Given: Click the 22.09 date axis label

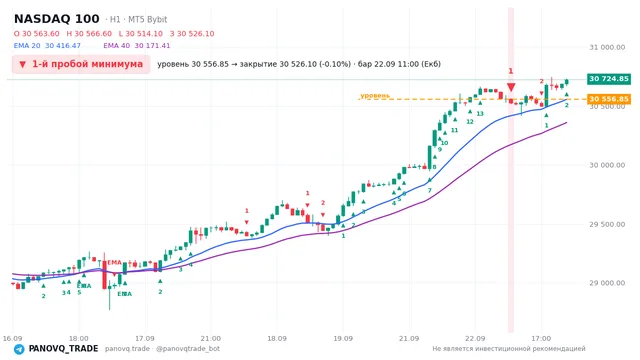Looking at the screenshot, I should (x=475, y=339).
